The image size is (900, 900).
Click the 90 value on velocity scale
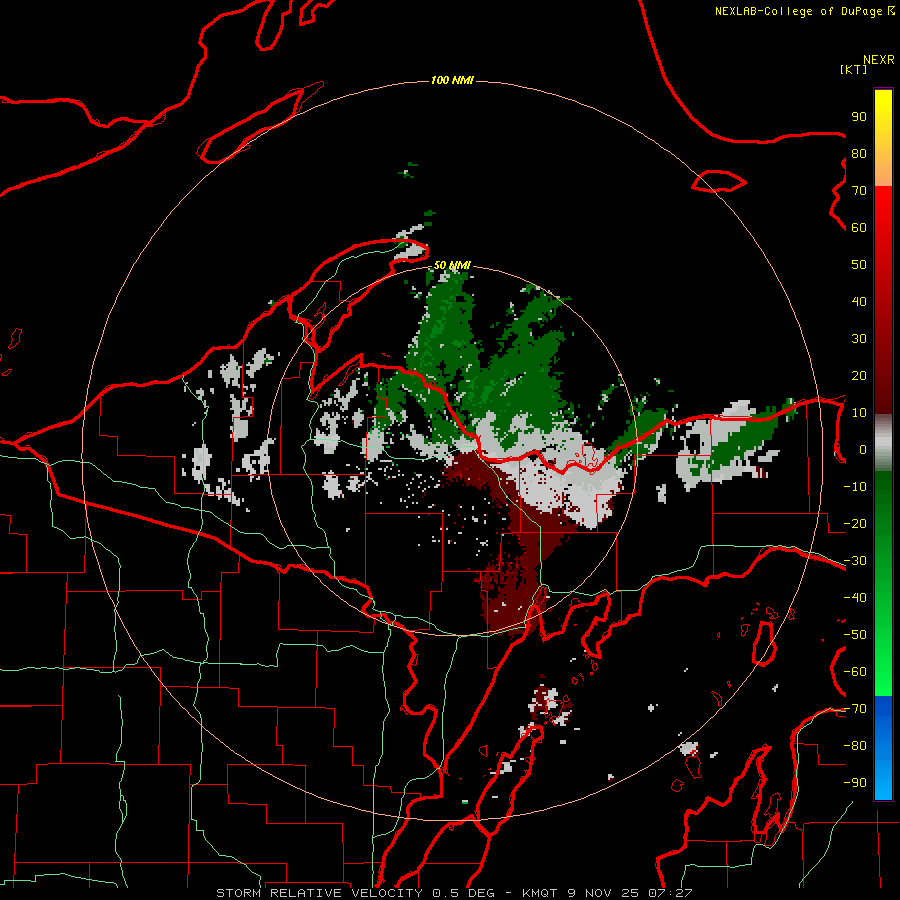(x=859, y=117)
